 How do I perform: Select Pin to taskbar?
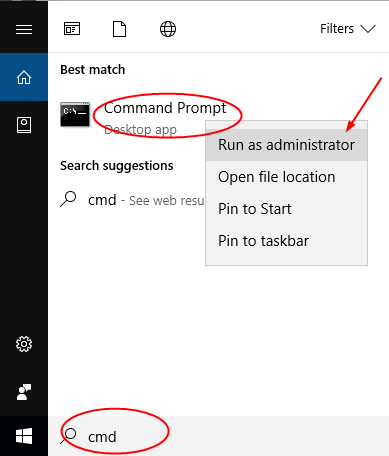coord(287,241)
